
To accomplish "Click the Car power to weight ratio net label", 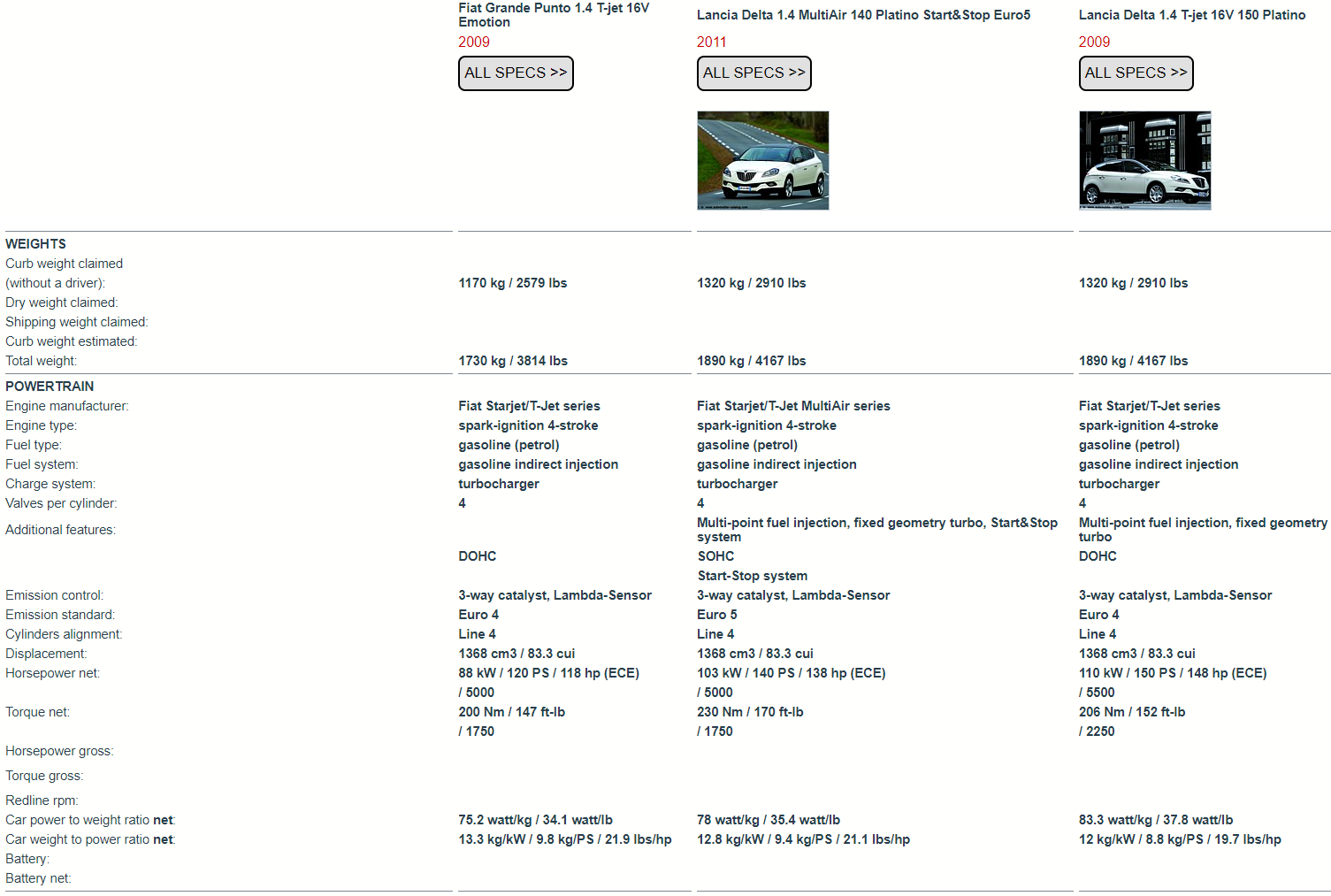I will [x=90, y=820].
